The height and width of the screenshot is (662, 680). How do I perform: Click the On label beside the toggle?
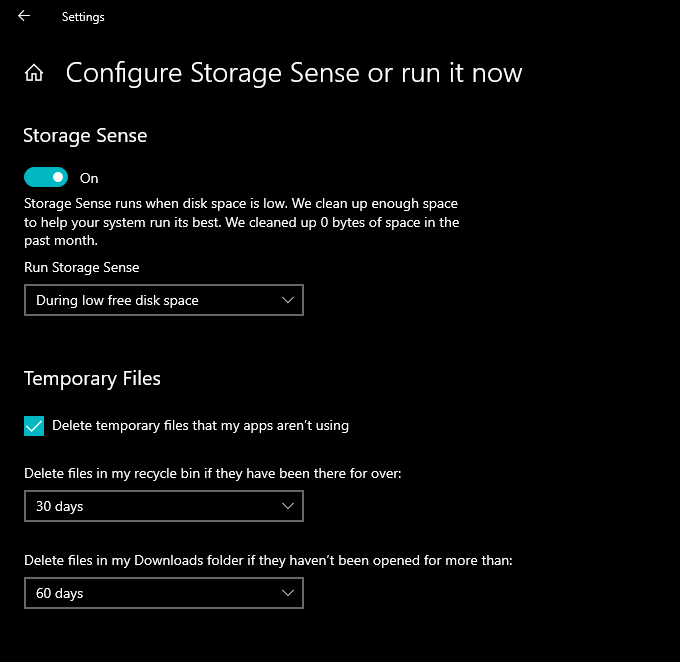89,178
